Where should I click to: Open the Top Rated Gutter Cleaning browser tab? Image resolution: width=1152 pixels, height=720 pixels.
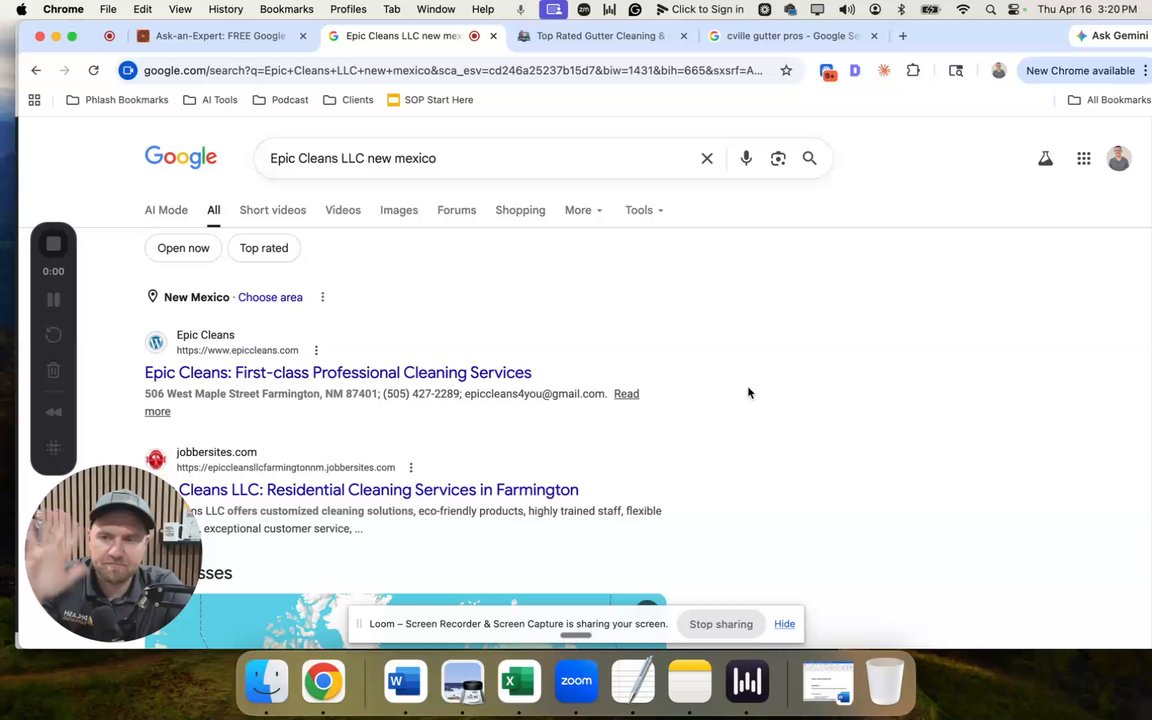[x=600, y=36]
